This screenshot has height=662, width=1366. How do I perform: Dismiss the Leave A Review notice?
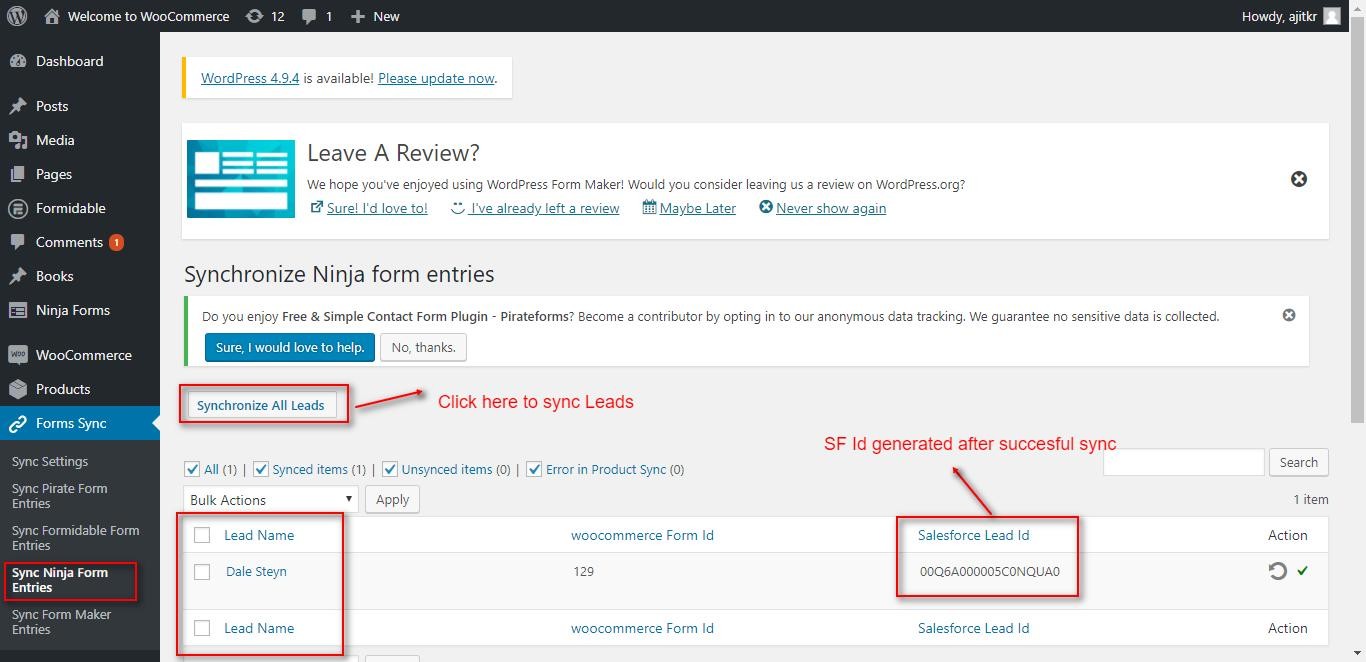[1299, 179]
